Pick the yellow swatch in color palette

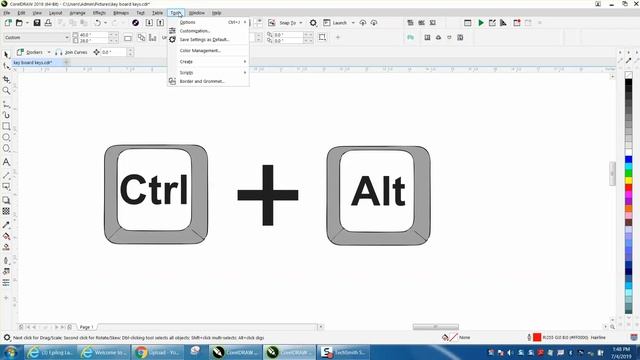click(629, 180)
